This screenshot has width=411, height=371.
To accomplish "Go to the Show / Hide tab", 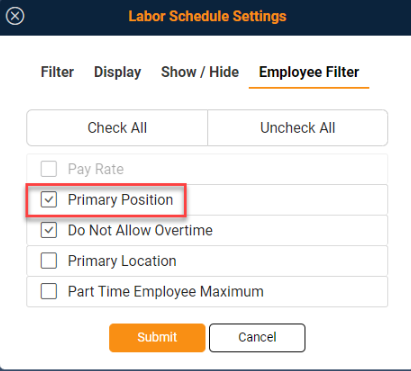I will tap(200, 72).
